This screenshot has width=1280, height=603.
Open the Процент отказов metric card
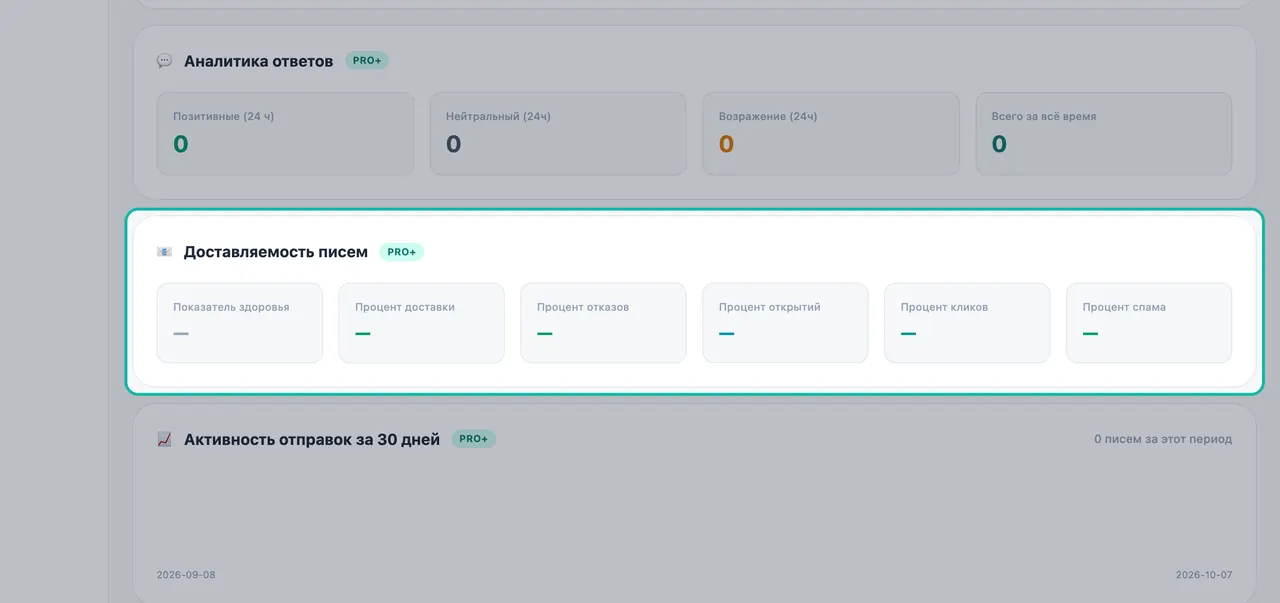tap(604, 323)
